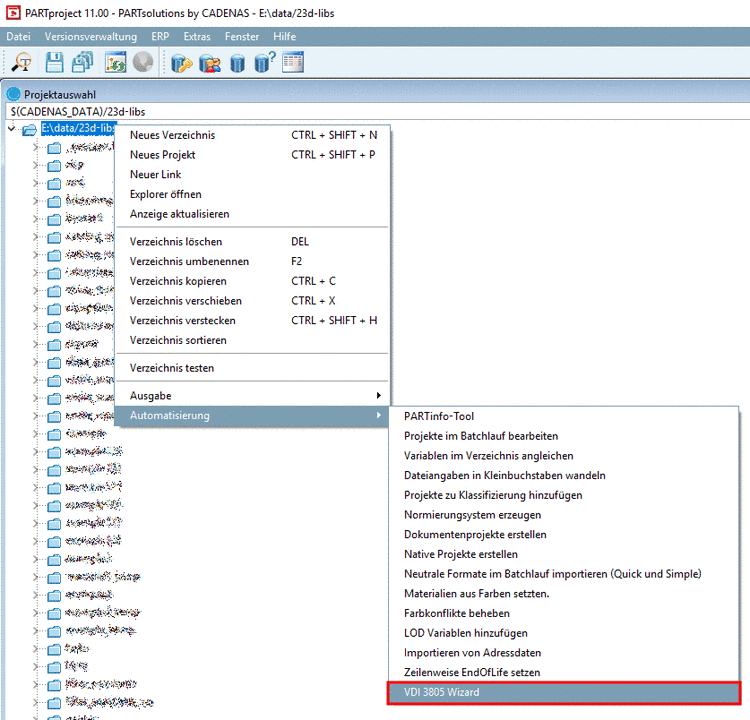
Task: Select Verzeichnis löschen
Action: [x=253, y=241]
